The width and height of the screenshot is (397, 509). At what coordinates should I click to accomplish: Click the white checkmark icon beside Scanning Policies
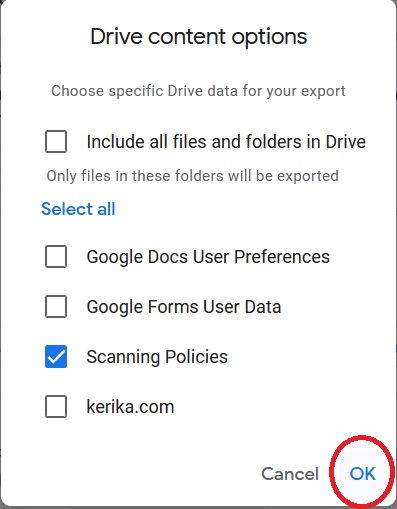pyautogui.click(x=56, y=357)
